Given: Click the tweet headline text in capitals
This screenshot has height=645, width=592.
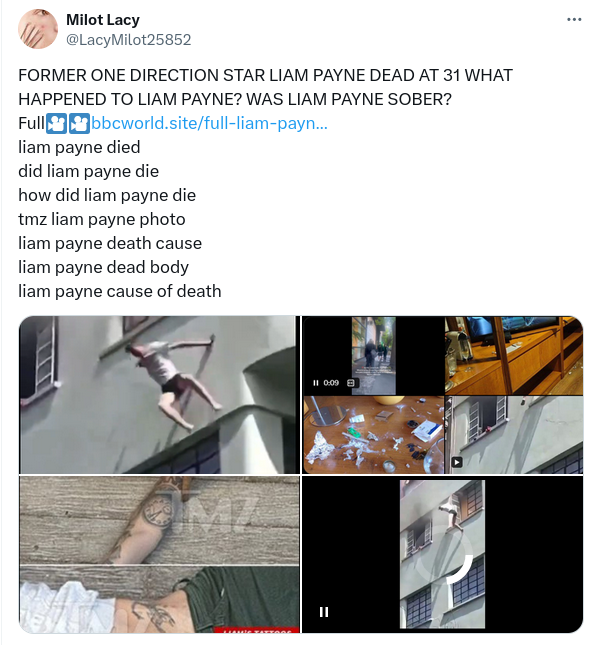Looking at the screenshot, I should coord(265,87).
